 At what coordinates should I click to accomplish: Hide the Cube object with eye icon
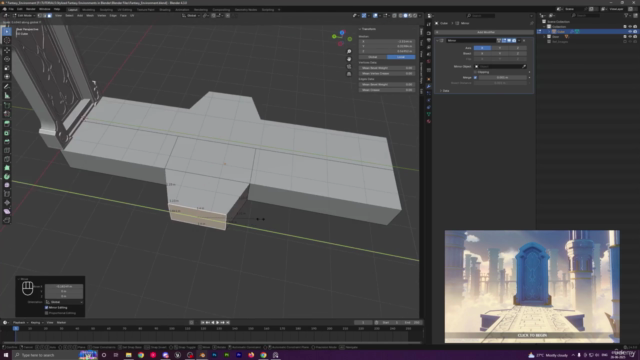tap(630, 31)
